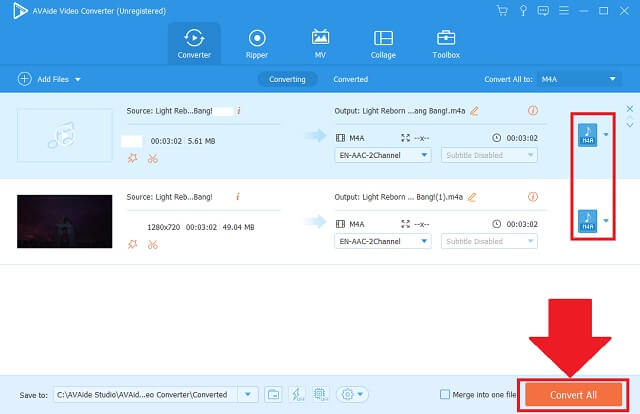Open the feedback chat icon
This screenshot has width=640, height=414.
(543, 11)
